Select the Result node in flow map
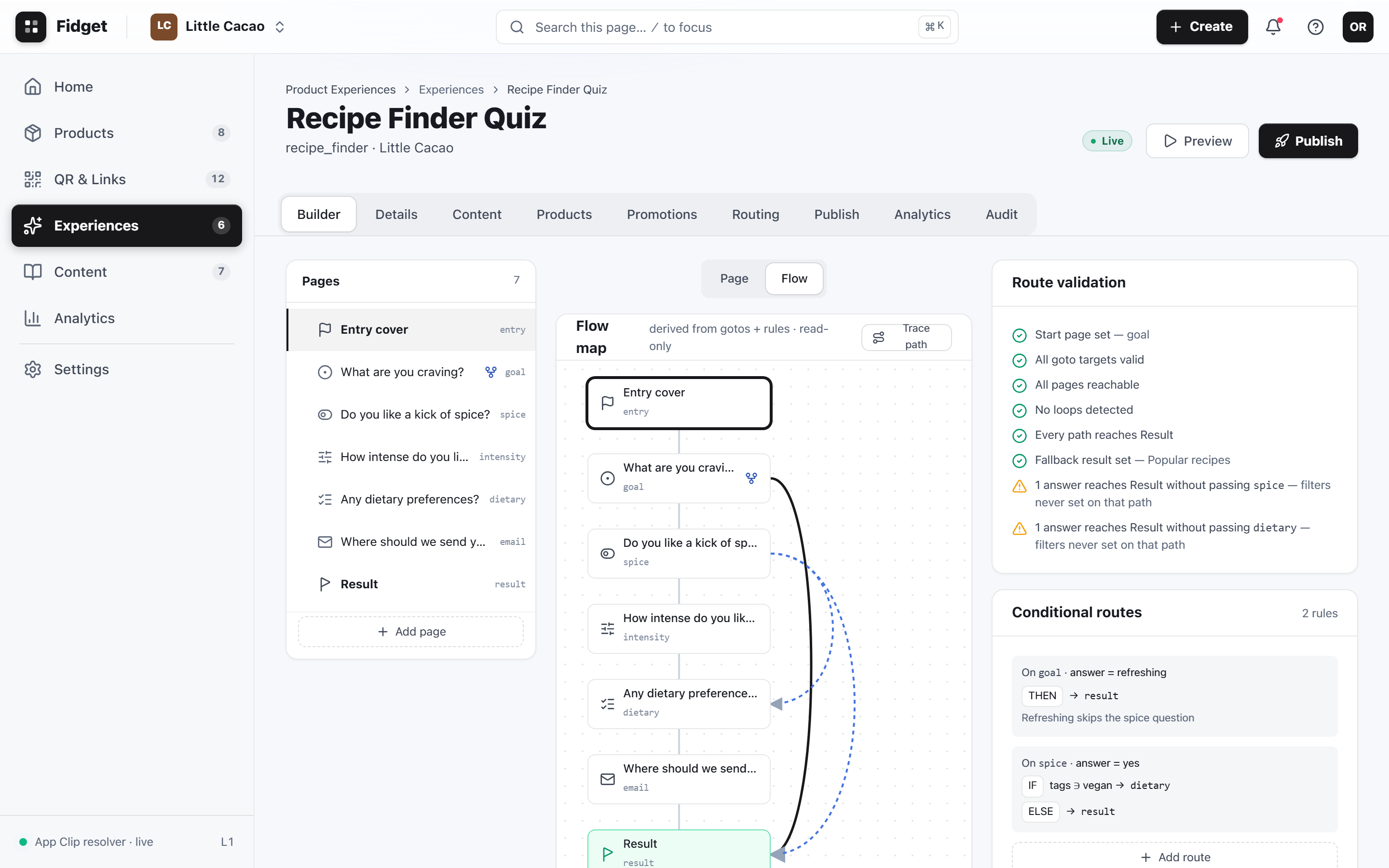1389x868 pixels. (679, 850)
